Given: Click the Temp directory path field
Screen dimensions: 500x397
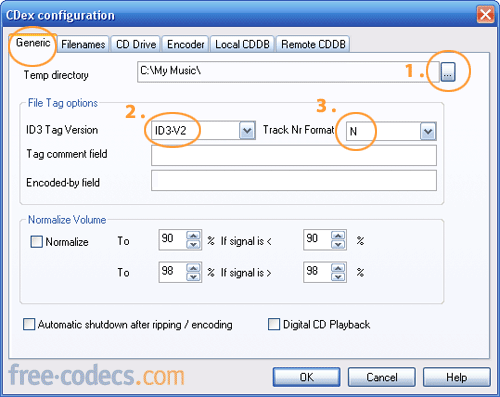Looking at the screenshot, I should coord(288,72).
